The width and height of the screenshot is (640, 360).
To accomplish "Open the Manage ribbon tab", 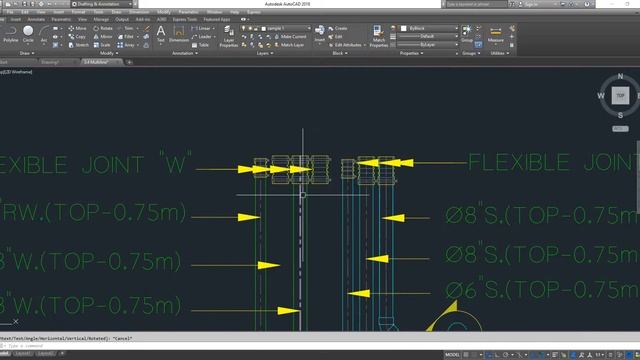I will (x=101, y=19).
